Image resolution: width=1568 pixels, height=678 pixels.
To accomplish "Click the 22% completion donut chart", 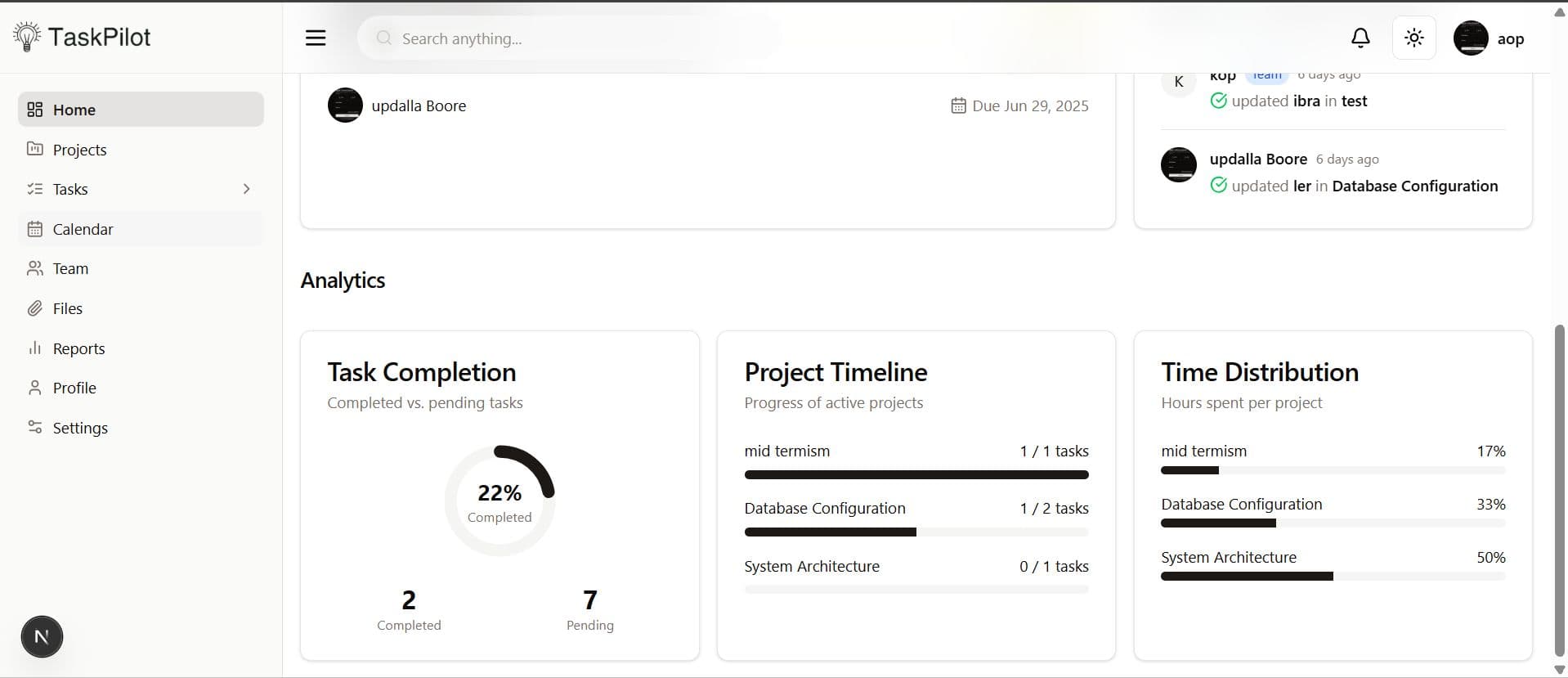I will 500,501.
